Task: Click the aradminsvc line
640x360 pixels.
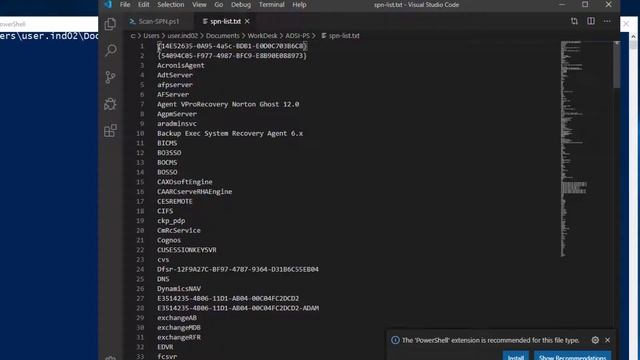Action: [x=177, y=124]
